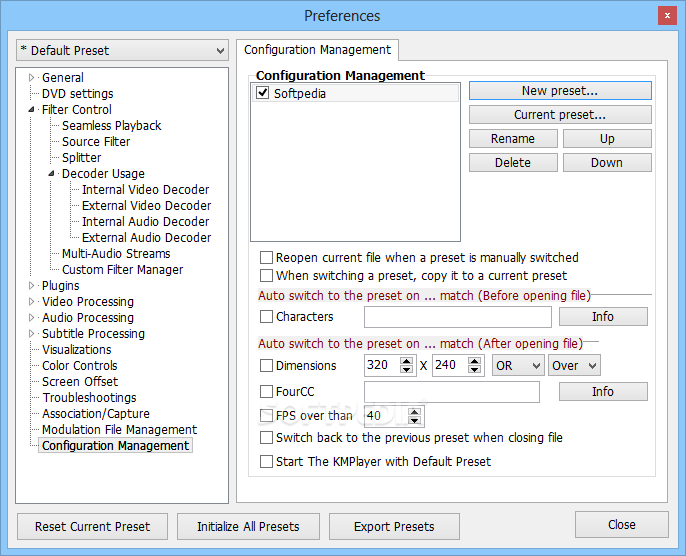Open External Audio Decoder settings
This screenshot has height=556, width=686.
pos(146,238)
